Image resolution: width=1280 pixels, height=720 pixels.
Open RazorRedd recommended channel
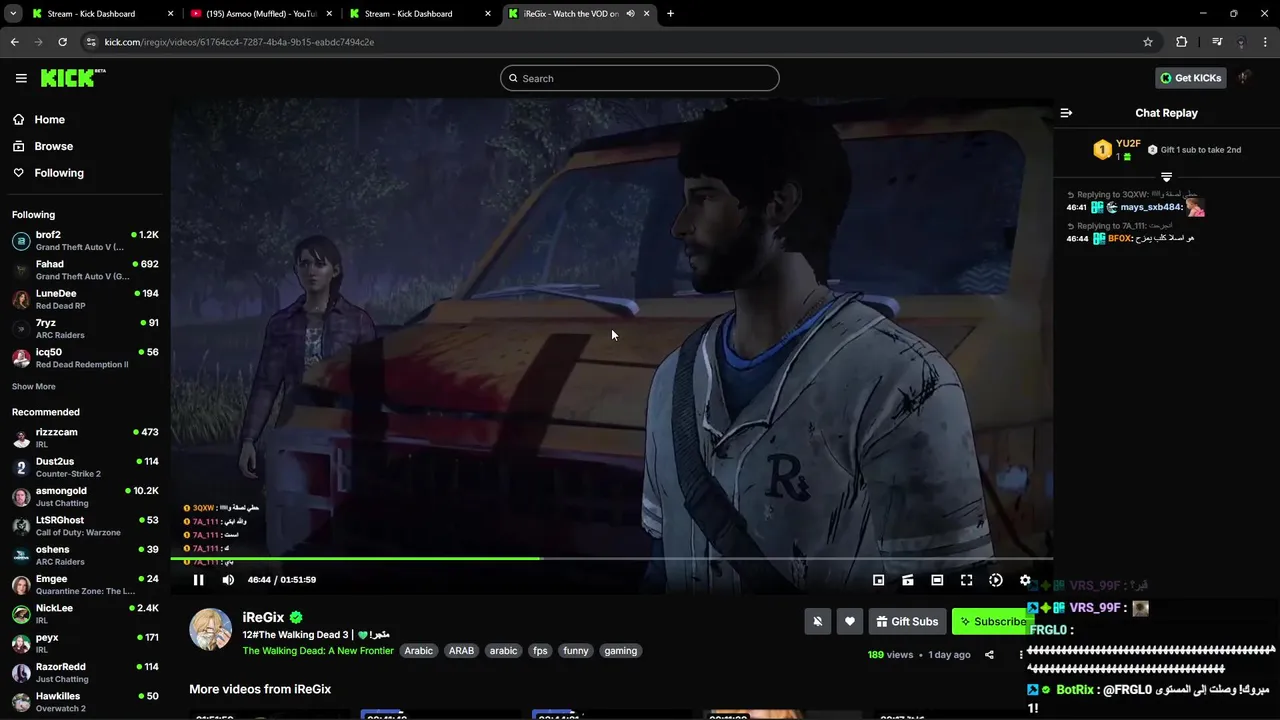pyautogui.click(x=85, y=672)
